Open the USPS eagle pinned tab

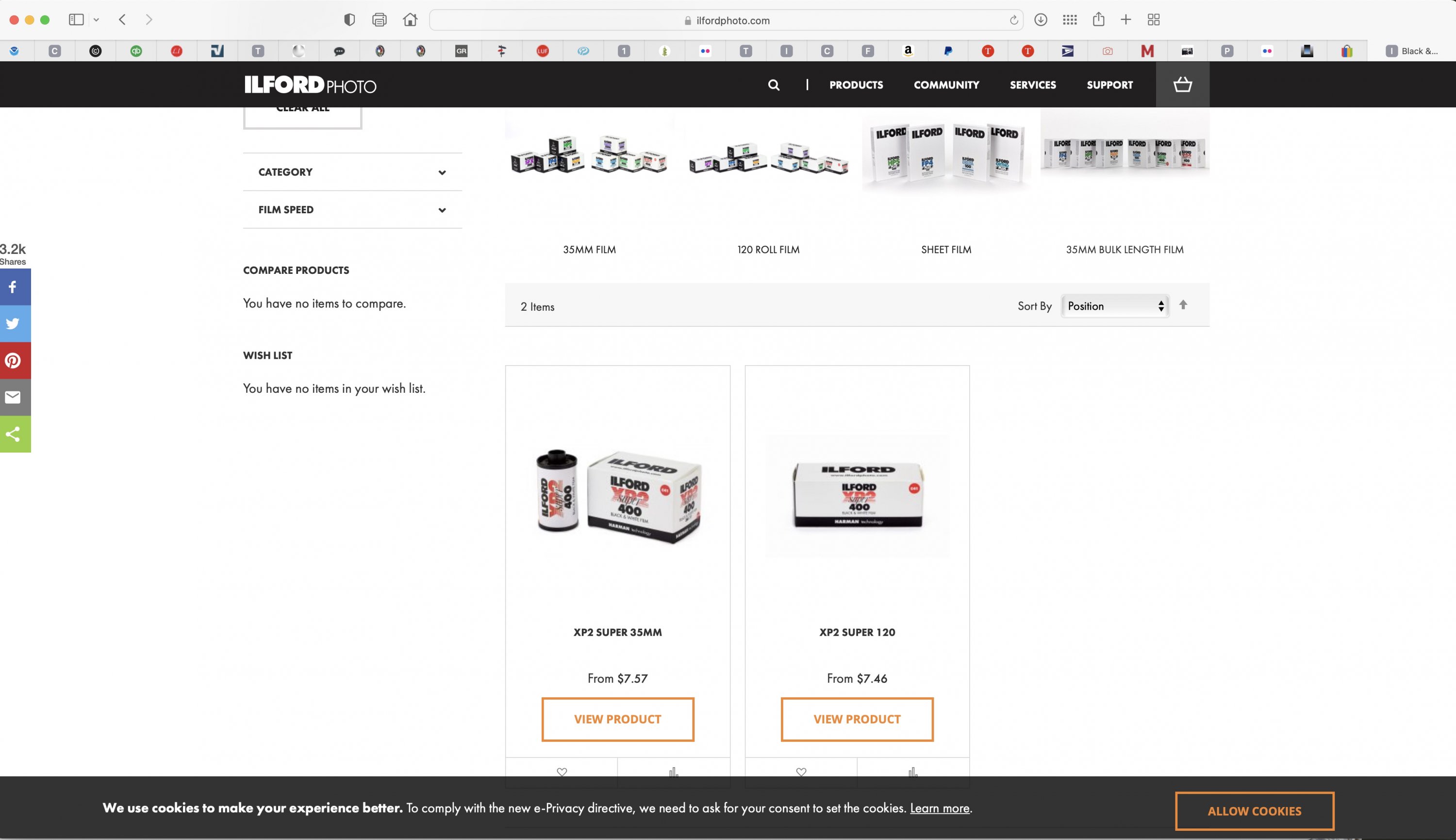pyautogui.click(x=1067, y=51)
